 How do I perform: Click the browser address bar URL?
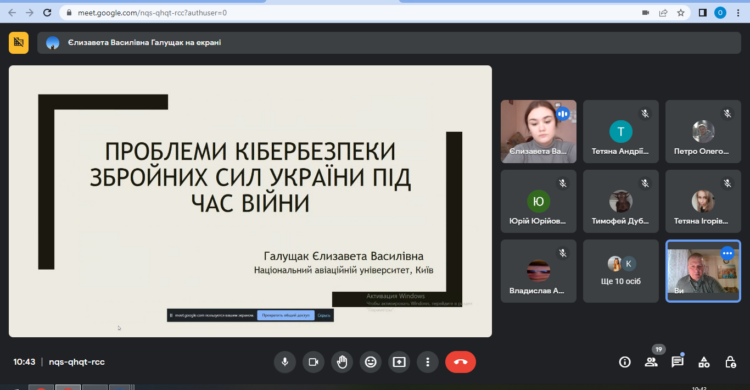152,13
